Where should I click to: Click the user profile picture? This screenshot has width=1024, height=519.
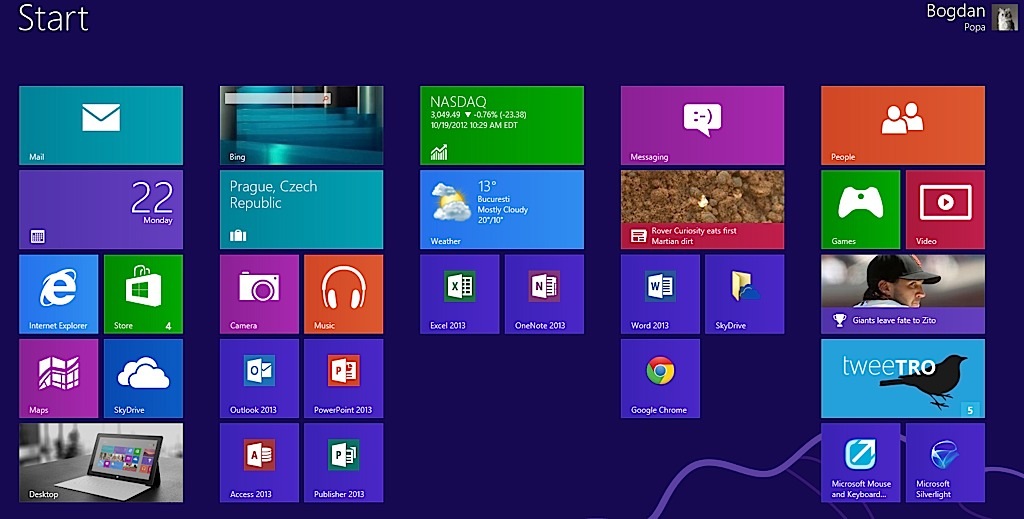pyautogui.click(x=1005, y=18)
